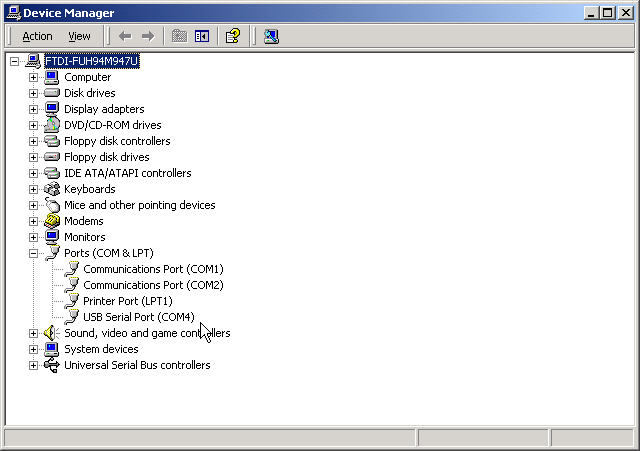Click the Modems telephone icon

pos(51,221)
